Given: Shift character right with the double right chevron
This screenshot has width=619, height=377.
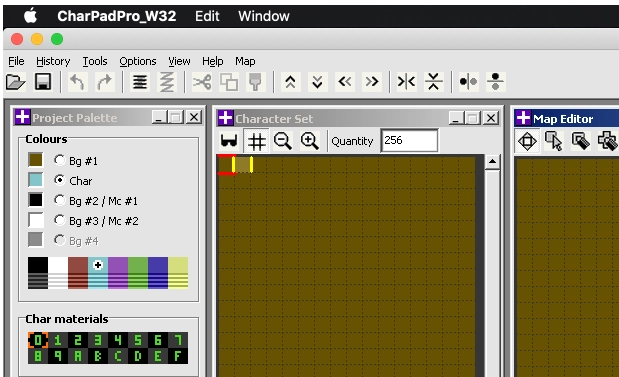Looking at the screenshot, I should pyautogui.click(x=371, y=82).
